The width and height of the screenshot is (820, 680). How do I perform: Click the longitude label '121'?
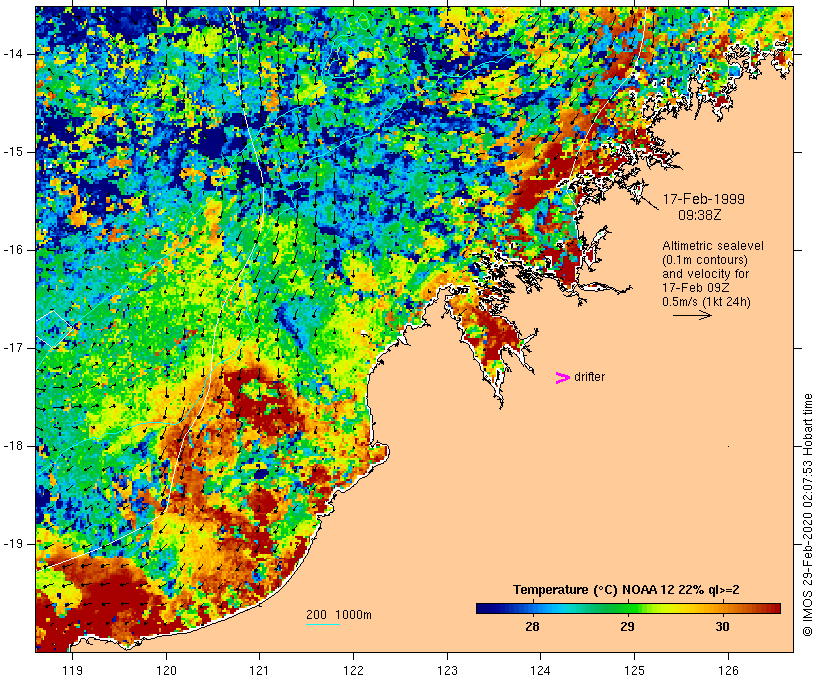[260, 670]
